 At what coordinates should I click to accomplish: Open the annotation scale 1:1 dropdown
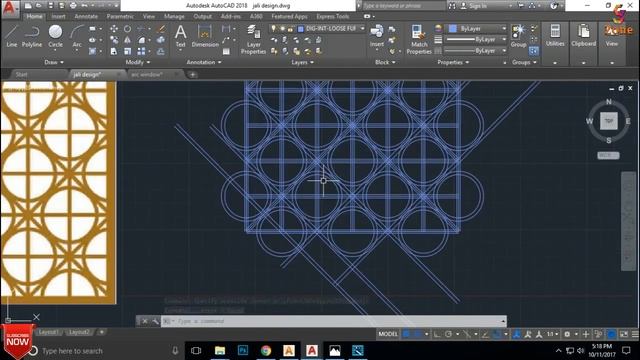pos(552,334)
